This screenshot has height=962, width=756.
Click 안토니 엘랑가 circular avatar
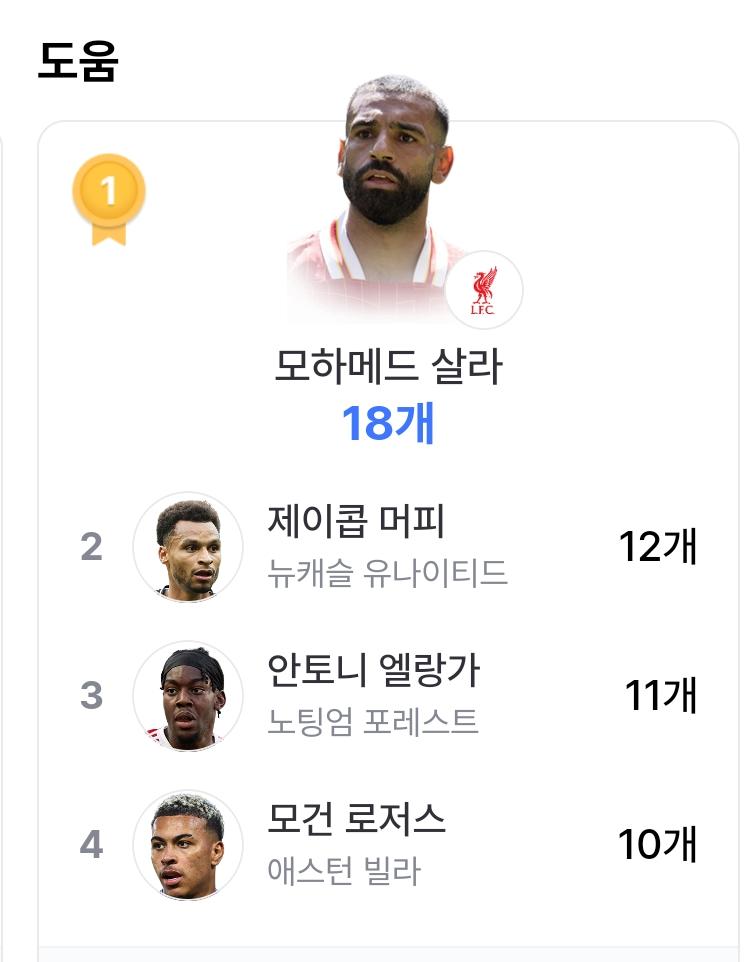coord(188,696)
